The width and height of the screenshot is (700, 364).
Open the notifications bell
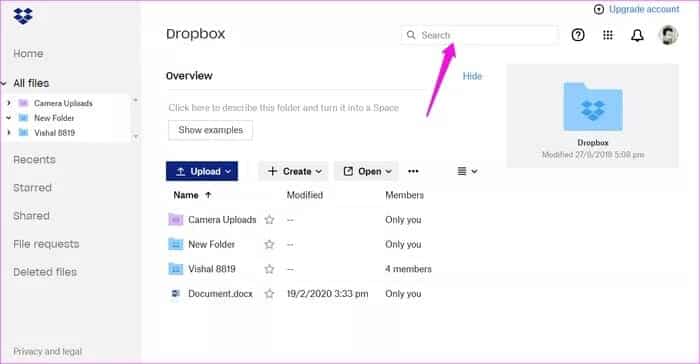[637, 35]
